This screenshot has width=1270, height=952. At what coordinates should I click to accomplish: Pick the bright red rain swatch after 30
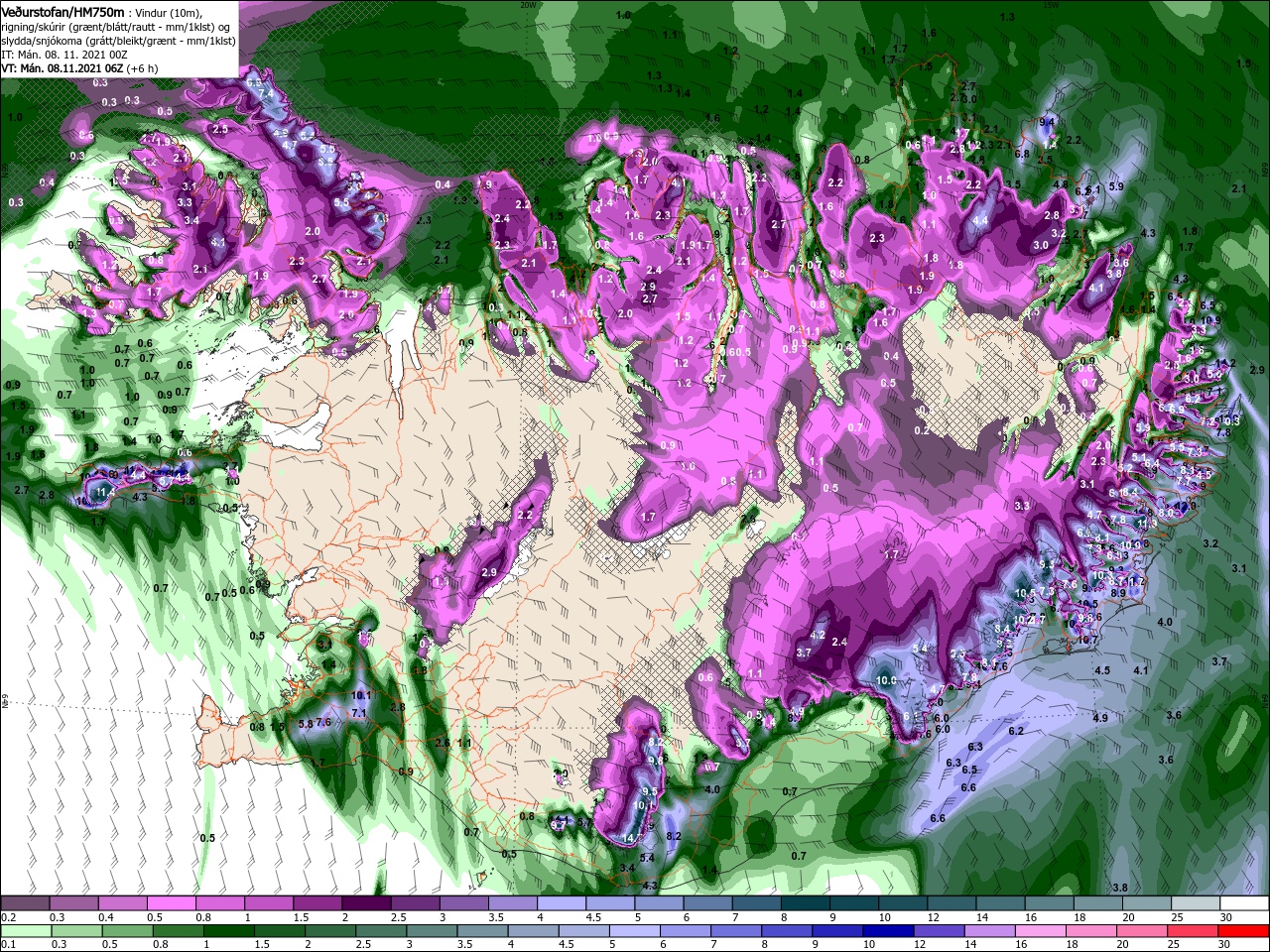[1245, 931]
